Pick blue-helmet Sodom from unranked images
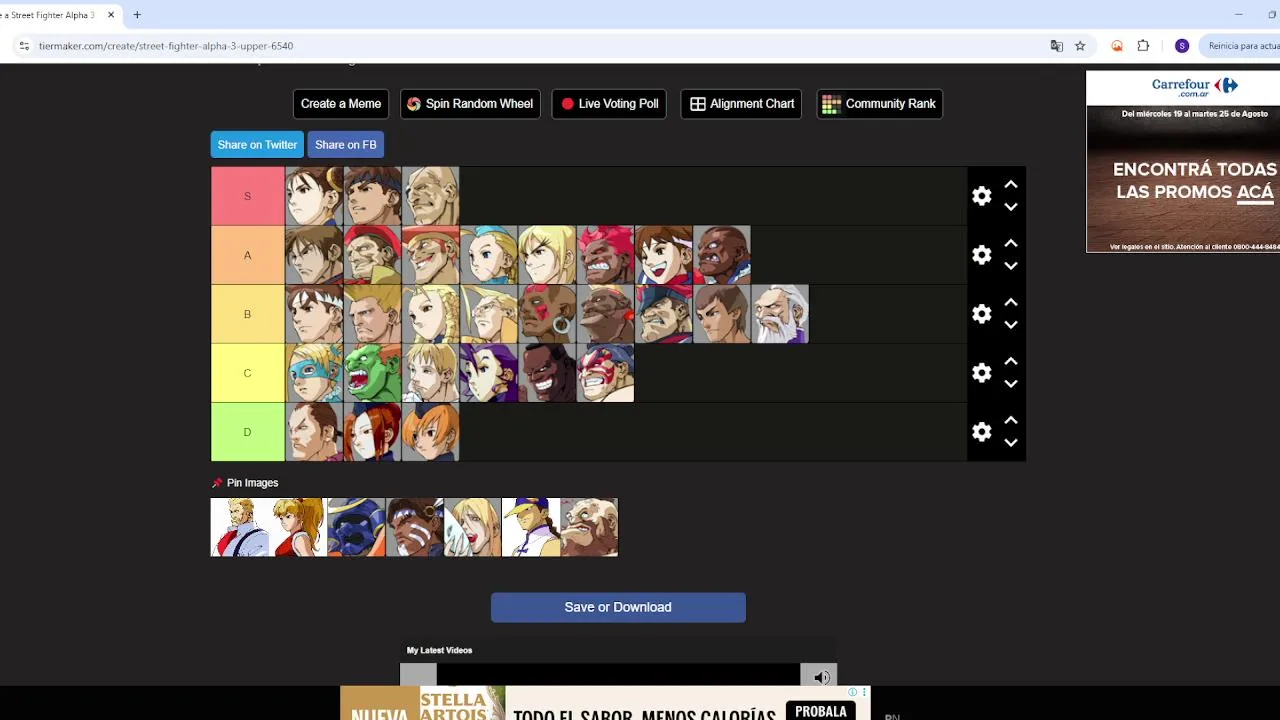Image resolution: width=1280 pixels, height=720 pixels. [356, 527]
